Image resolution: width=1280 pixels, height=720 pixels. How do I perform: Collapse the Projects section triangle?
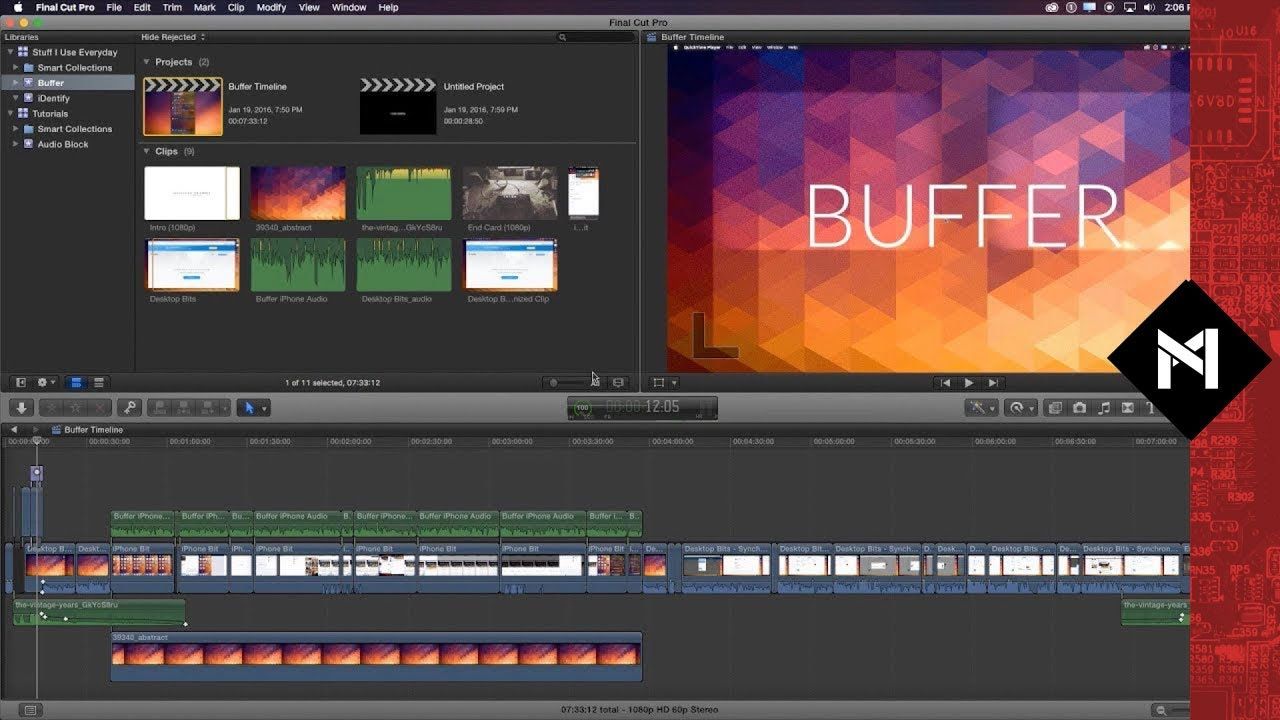146,62
